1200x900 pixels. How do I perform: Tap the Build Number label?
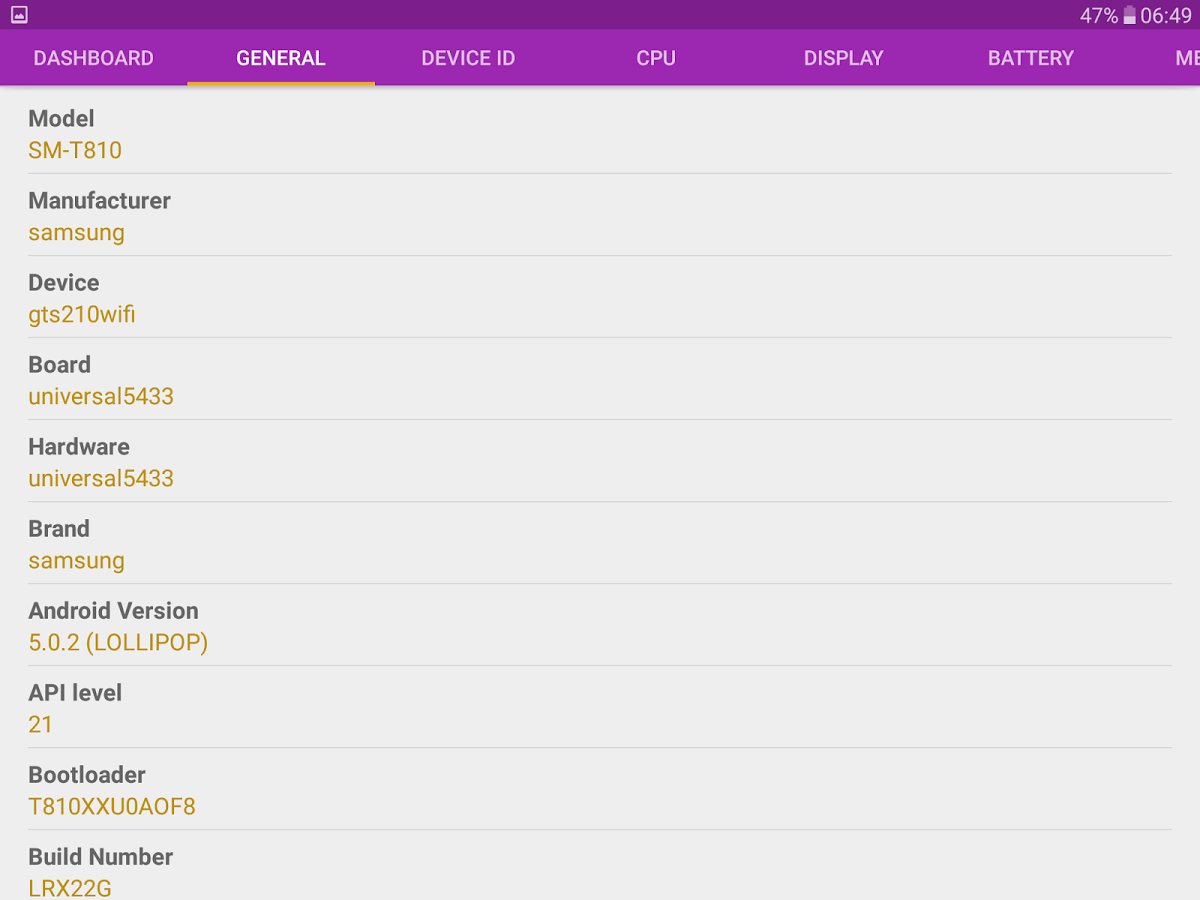(x=100, y=857)
